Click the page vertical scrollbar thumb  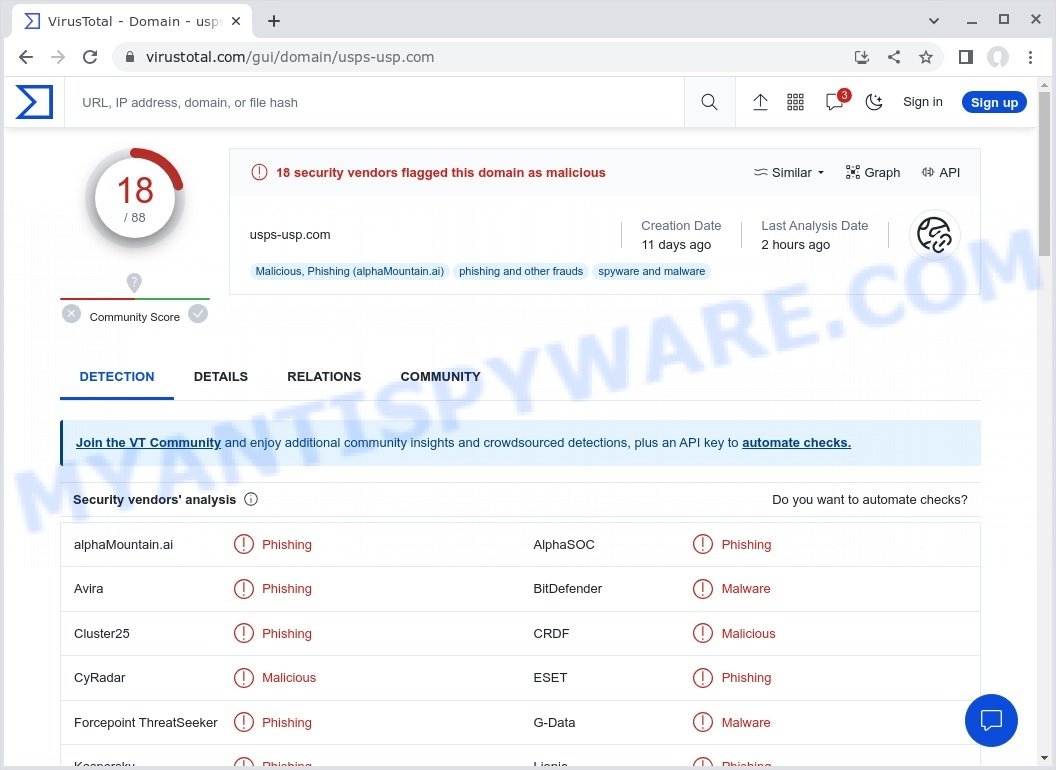[1045, 173]
